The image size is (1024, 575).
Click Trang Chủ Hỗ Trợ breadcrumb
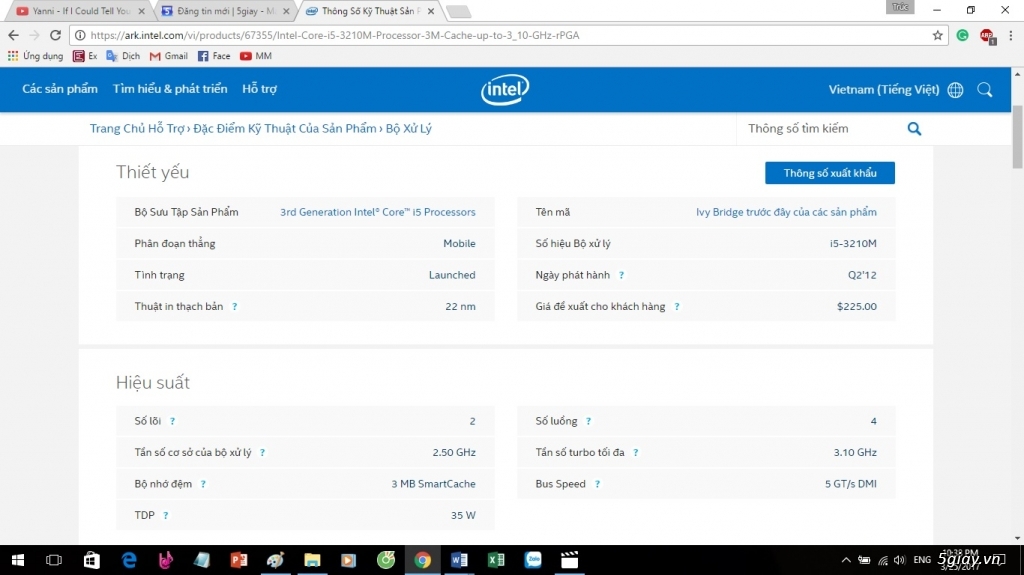(137, 128)
